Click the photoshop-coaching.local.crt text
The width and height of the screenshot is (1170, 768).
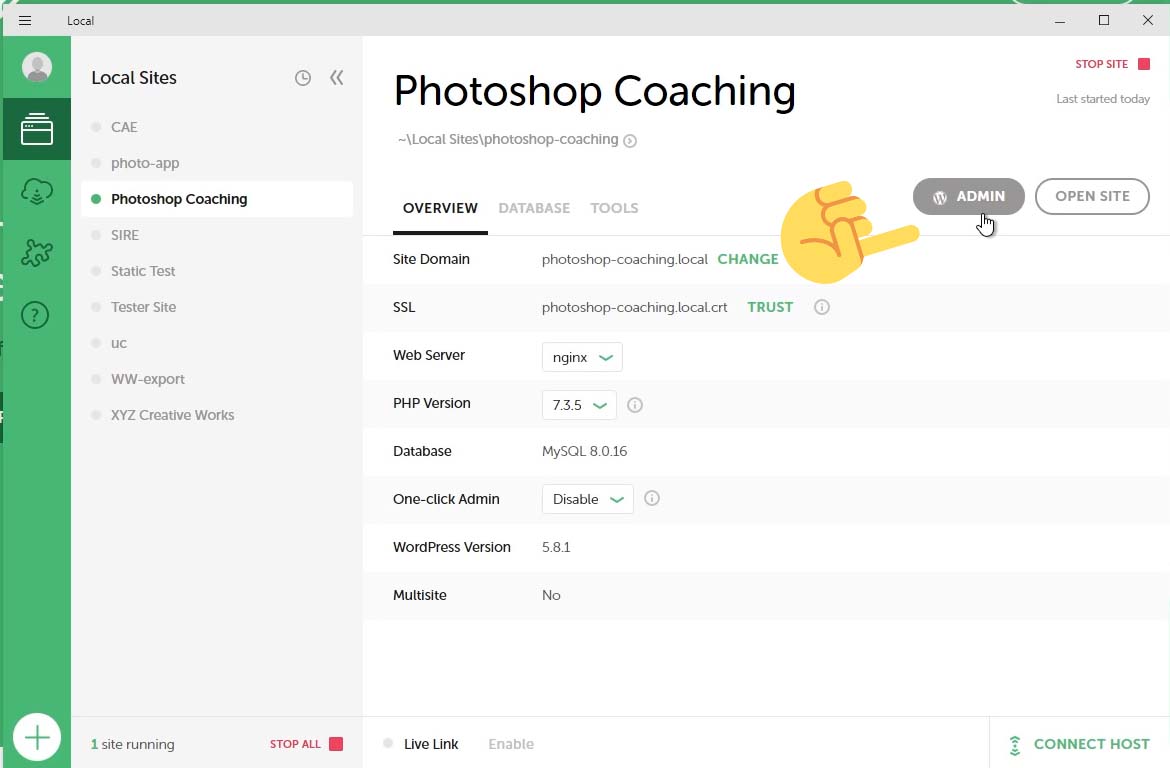(634, 307)
